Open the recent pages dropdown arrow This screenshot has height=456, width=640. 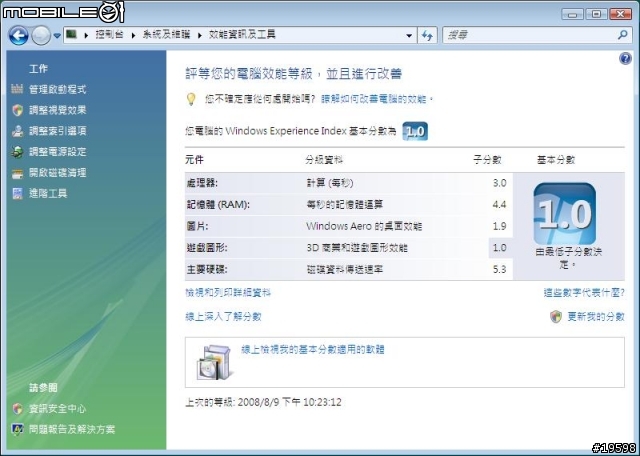tap(57, 36)
